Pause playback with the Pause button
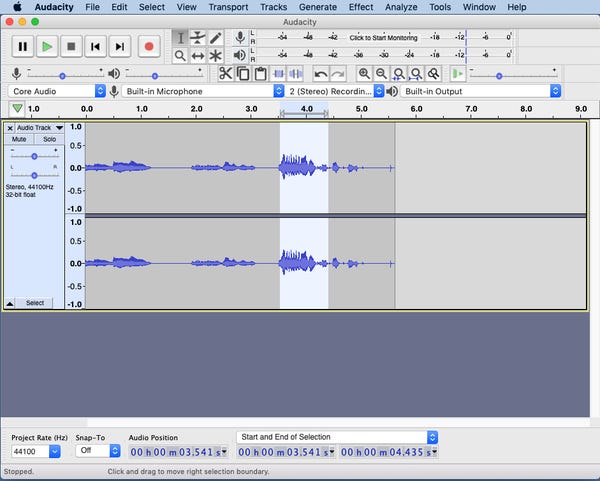The height and width of the screenshot is (481, 600). click(23, 47)
